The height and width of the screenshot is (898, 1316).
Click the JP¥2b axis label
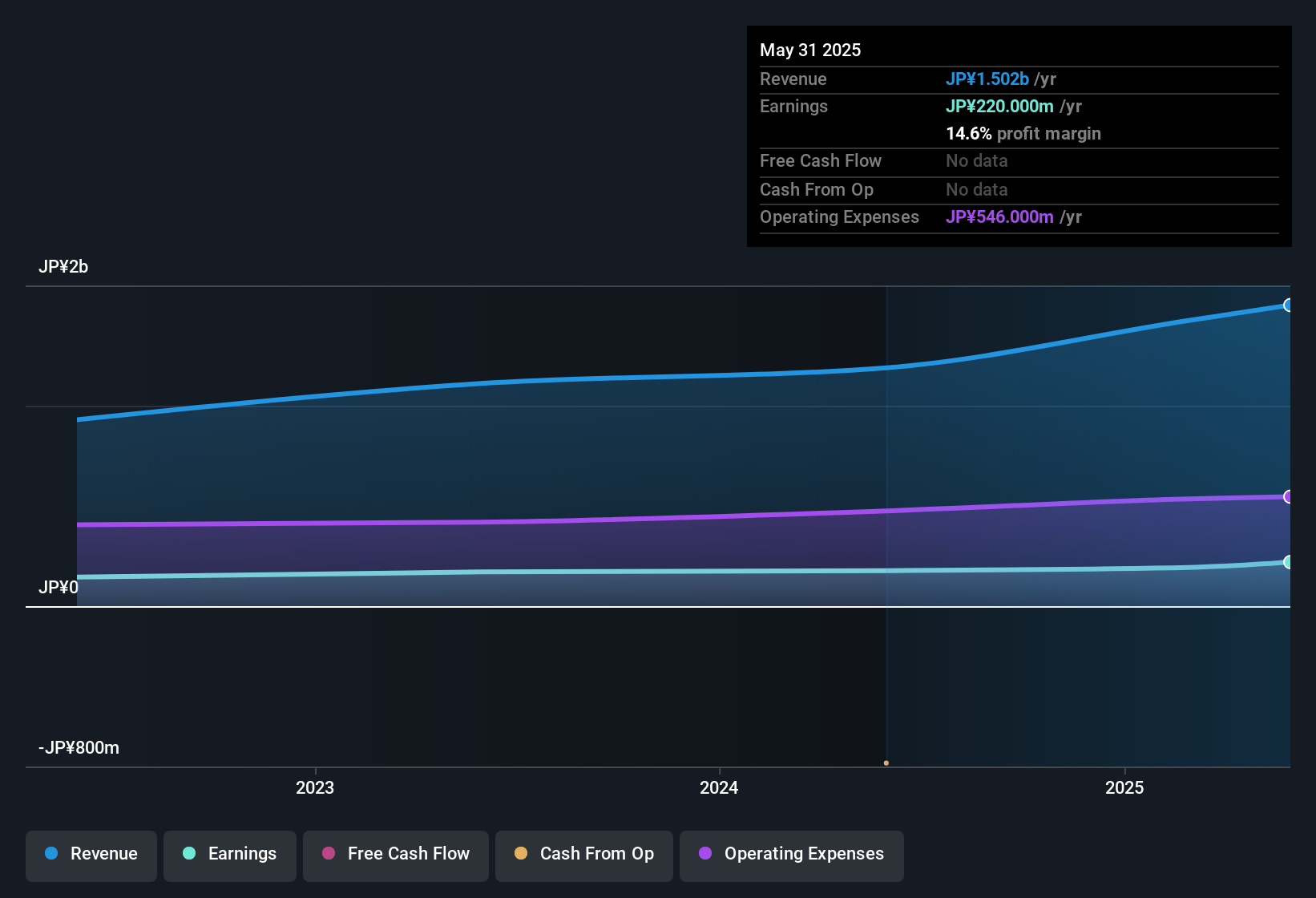(x=63, y=267)
